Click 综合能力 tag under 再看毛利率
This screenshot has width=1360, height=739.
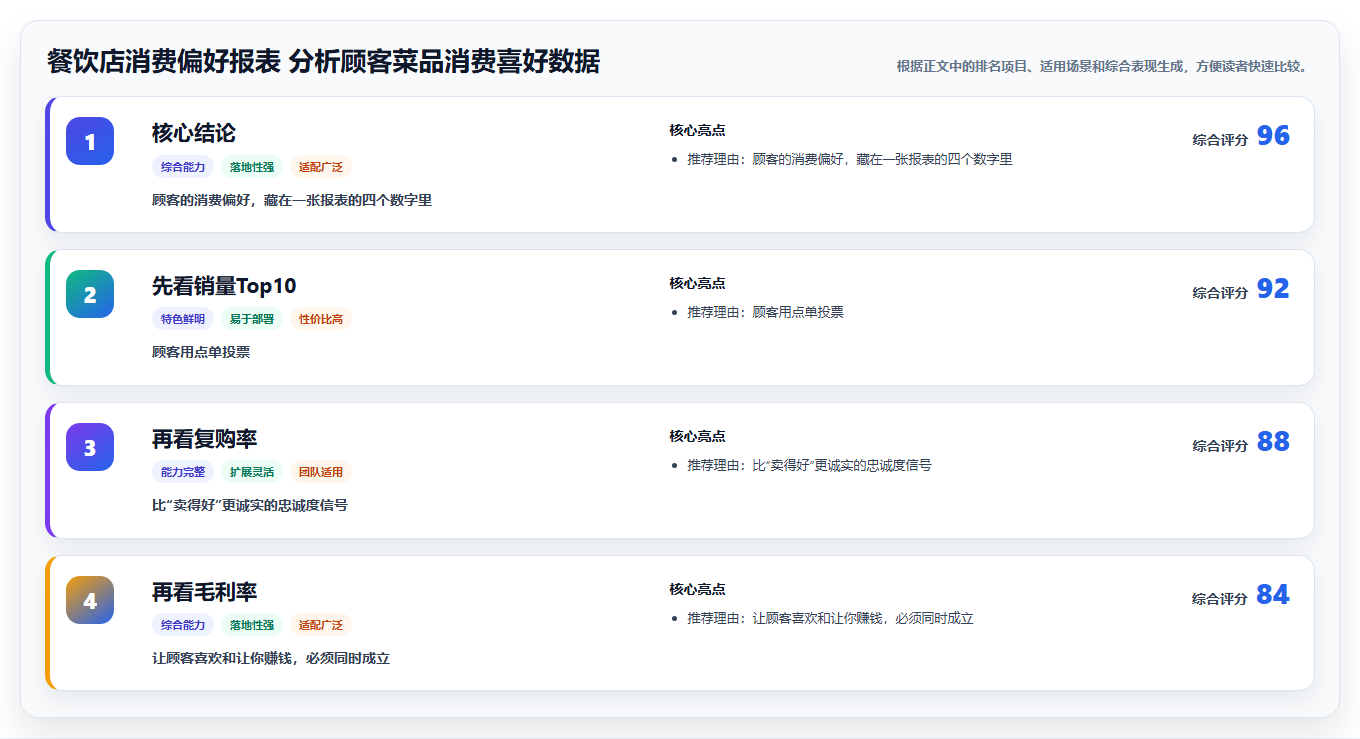point(183,625)
